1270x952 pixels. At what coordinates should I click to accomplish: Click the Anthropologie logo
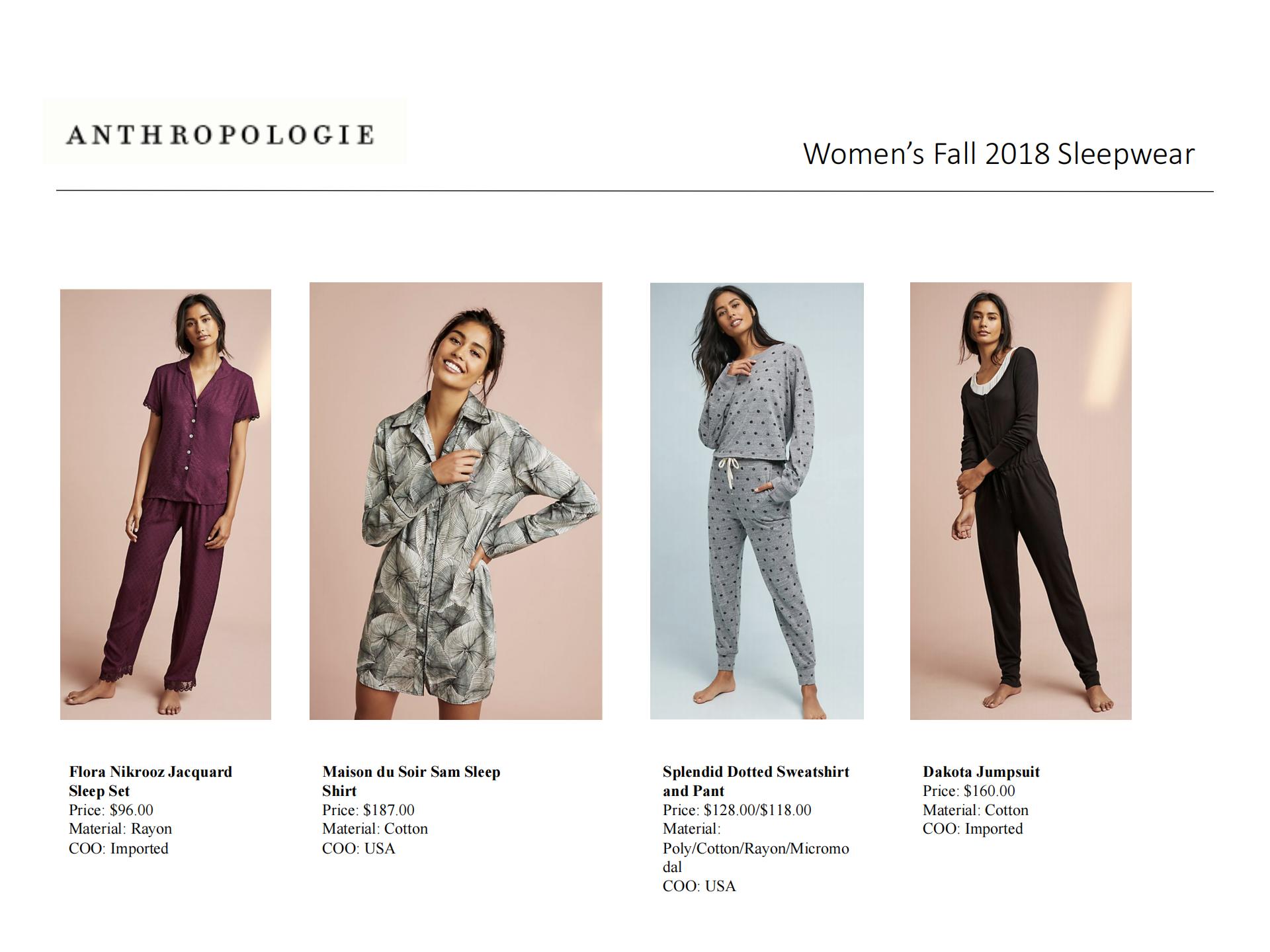225,132
